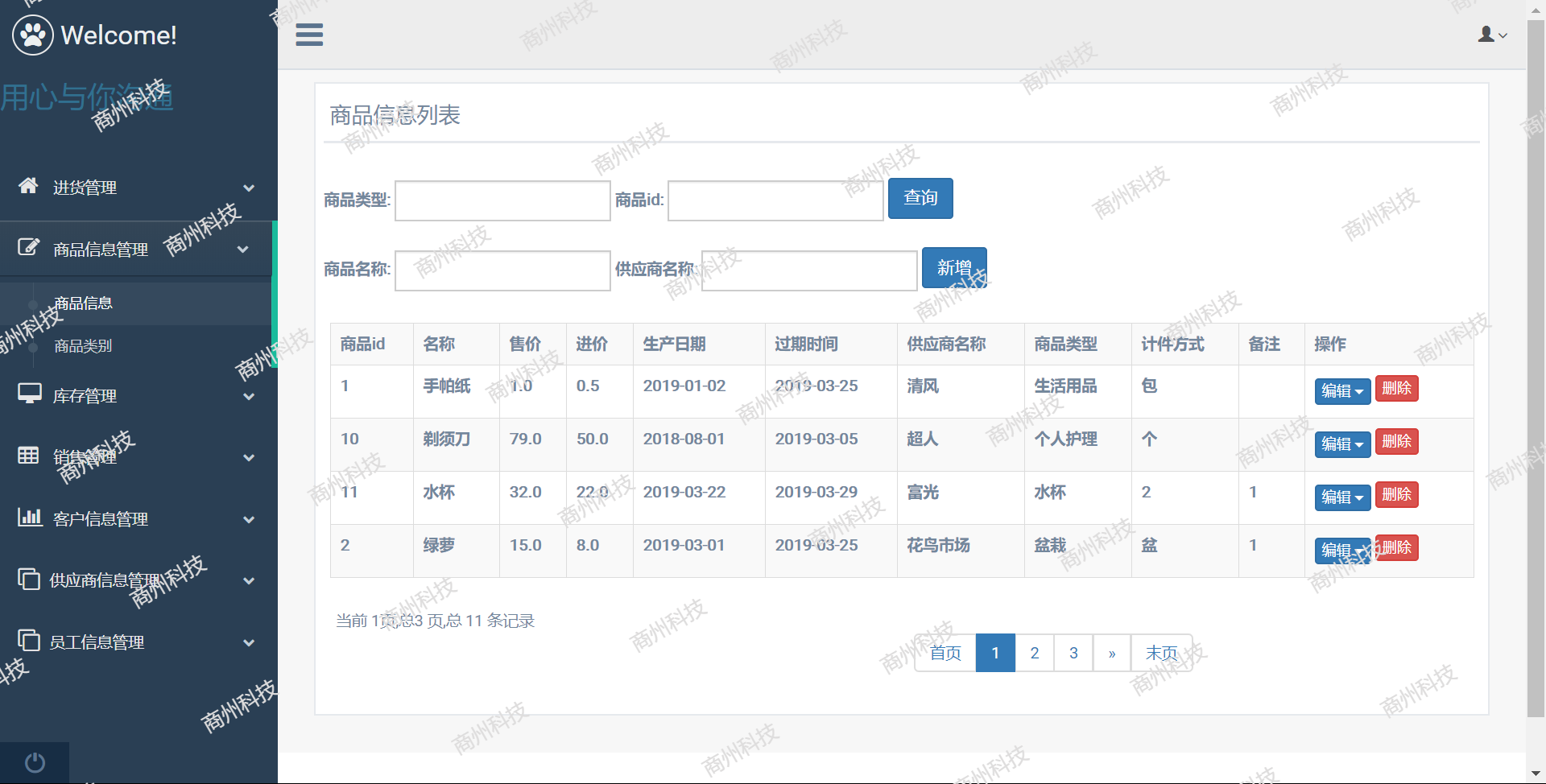The height and width of the screenshot is (784, 1546).
Task: Go to page 3
Action: [1073, 653]
